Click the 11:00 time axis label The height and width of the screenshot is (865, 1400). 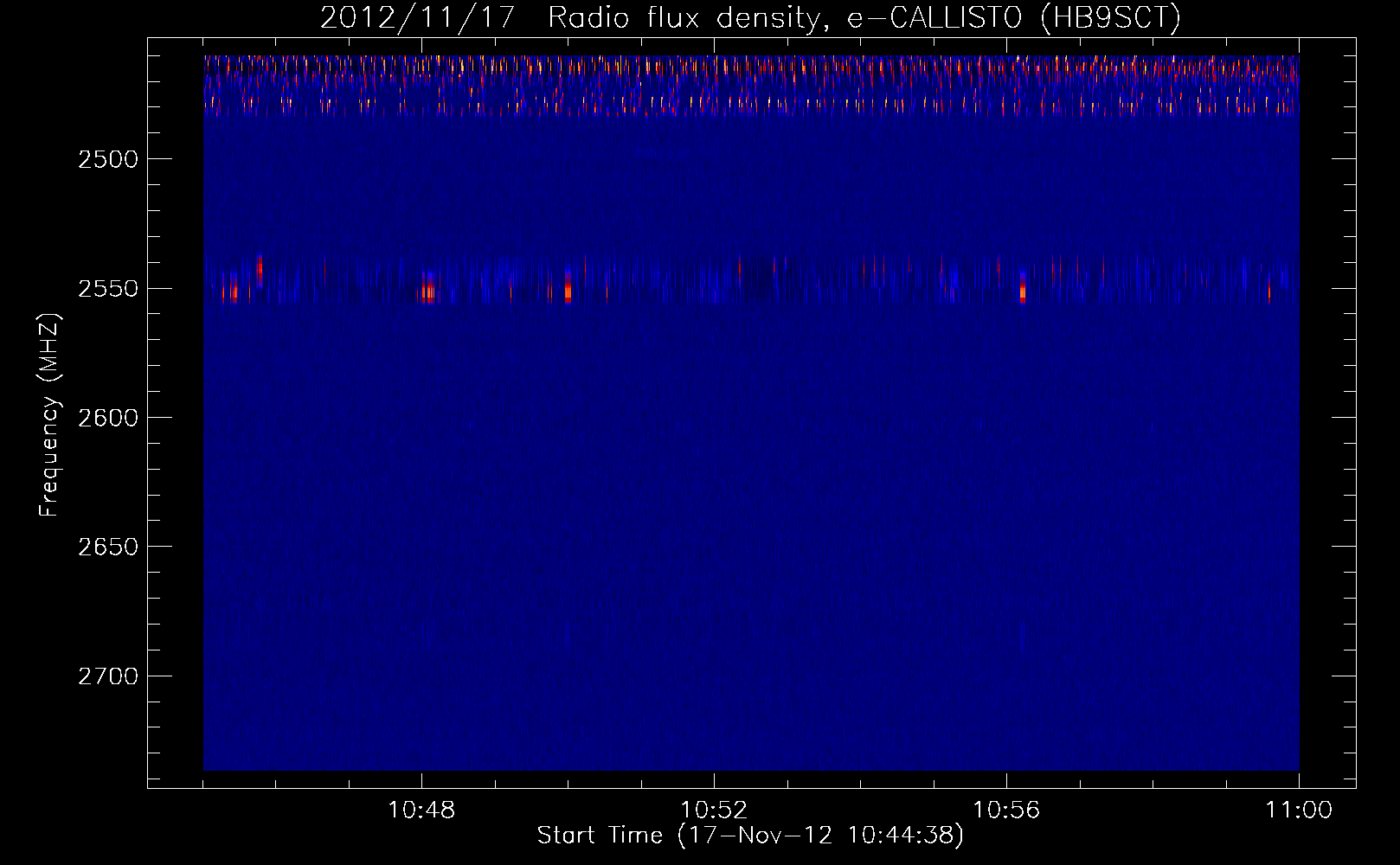(1299, 811)
